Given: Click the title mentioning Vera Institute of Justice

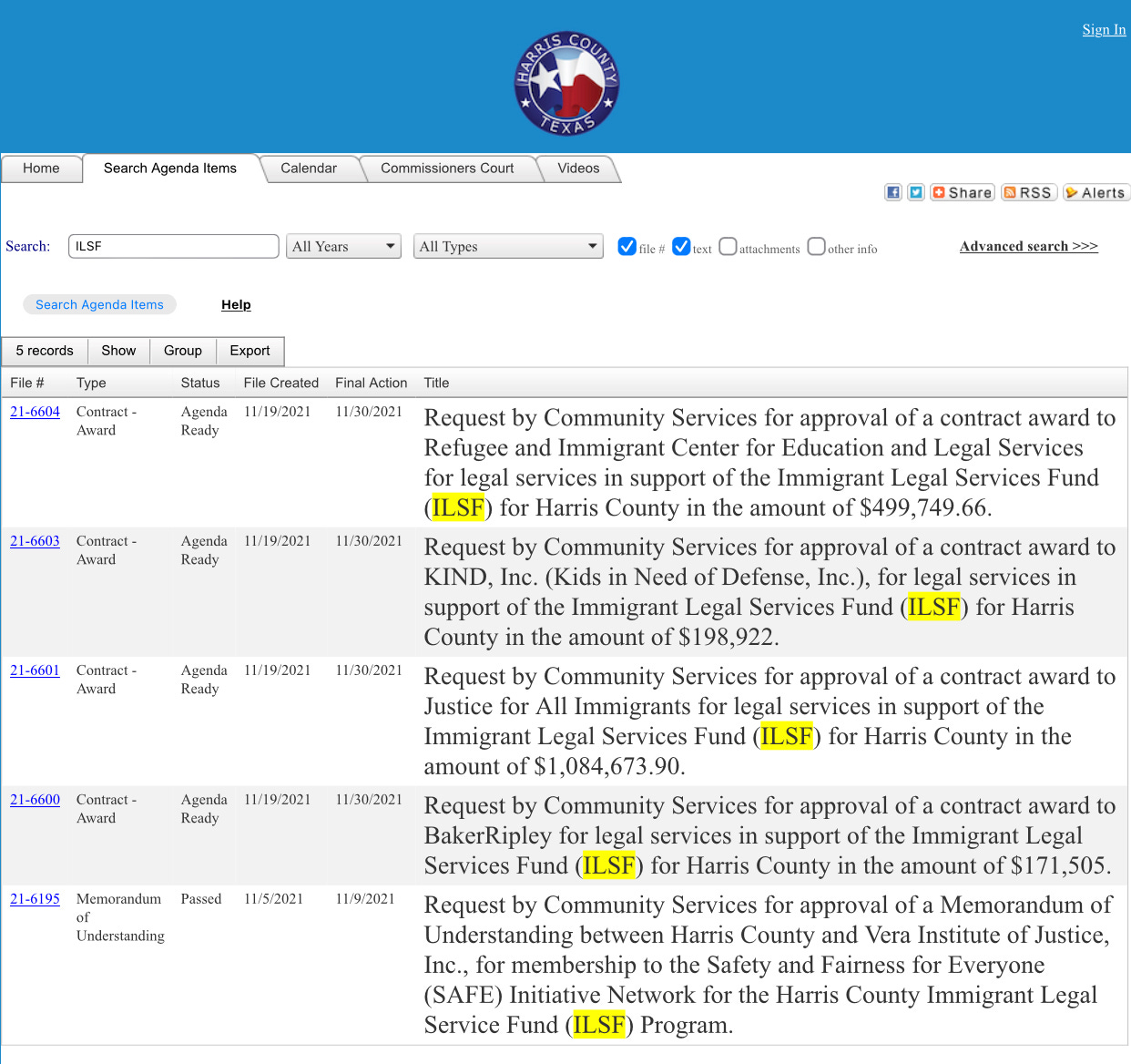Looking at the screenshot, I should point(768,965).
